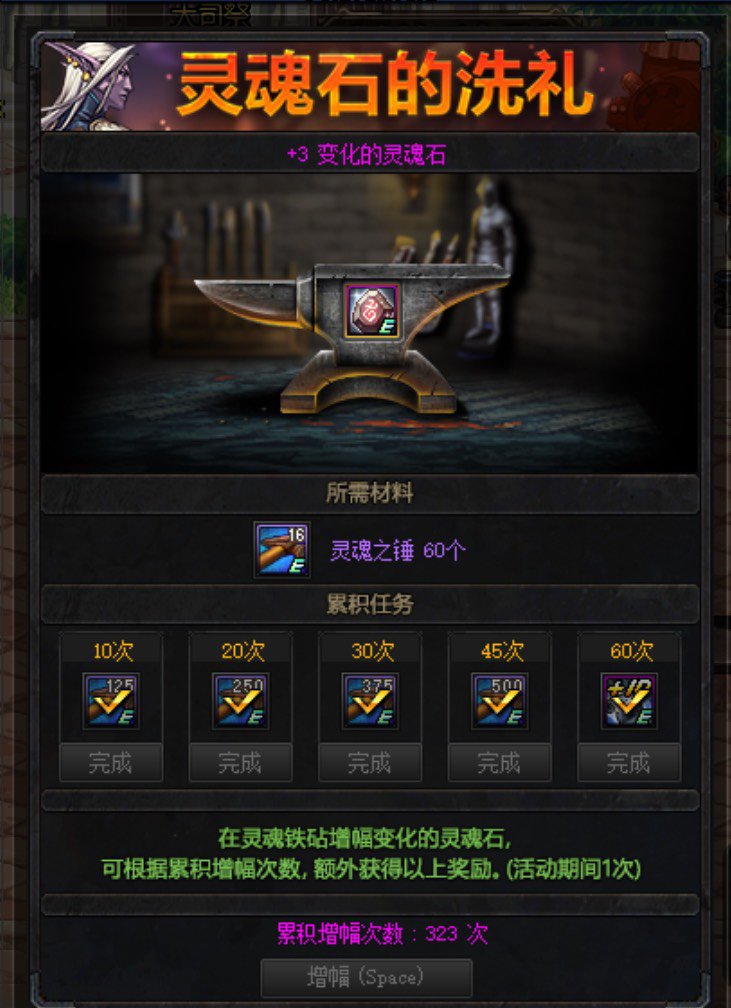
Task: Click the soul stone icon on the anvil
Action: click(x=372, y=311)
